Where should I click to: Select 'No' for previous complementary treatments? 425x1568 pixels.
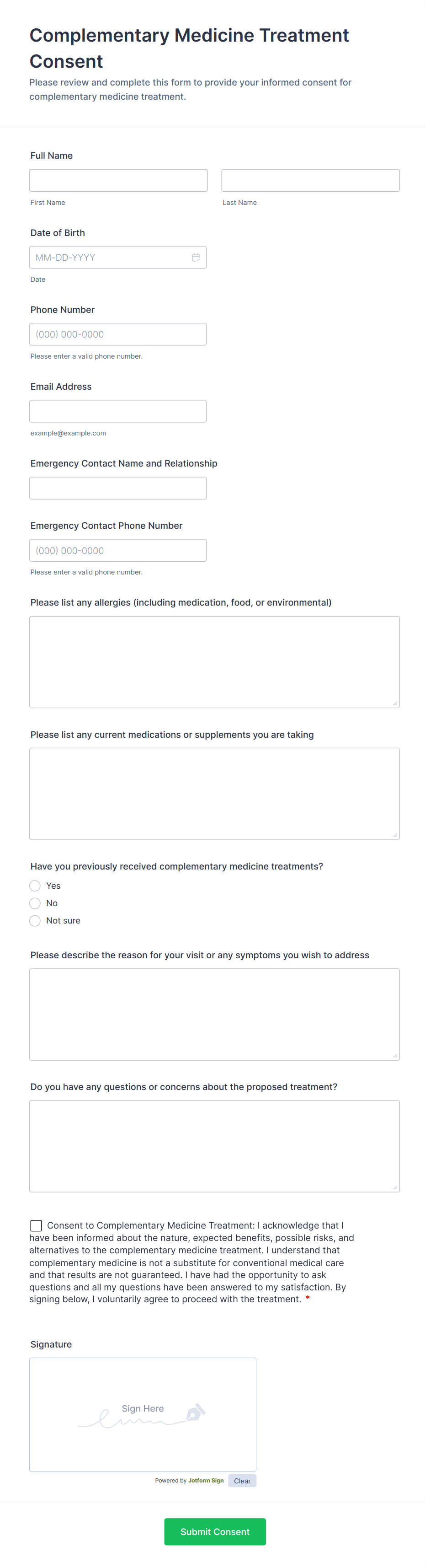point(35,903)
